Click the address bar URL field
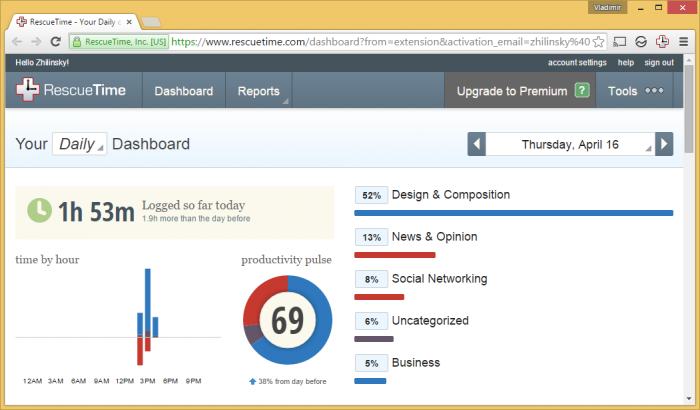This screenshot has height=410, width=700. [x=380, y=42]
